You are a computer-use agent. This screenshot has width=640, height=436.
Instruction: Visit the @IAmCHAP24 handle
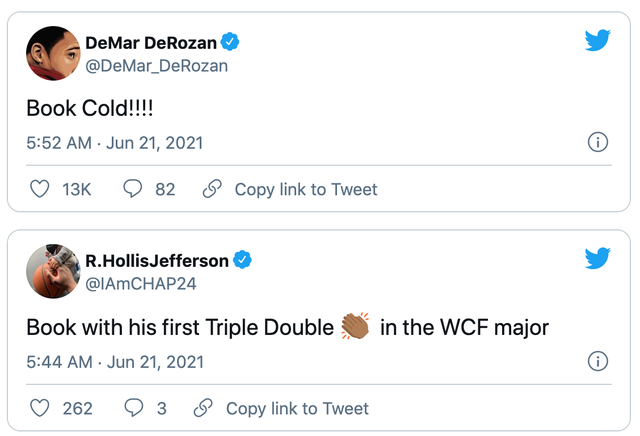pos(139,283)
